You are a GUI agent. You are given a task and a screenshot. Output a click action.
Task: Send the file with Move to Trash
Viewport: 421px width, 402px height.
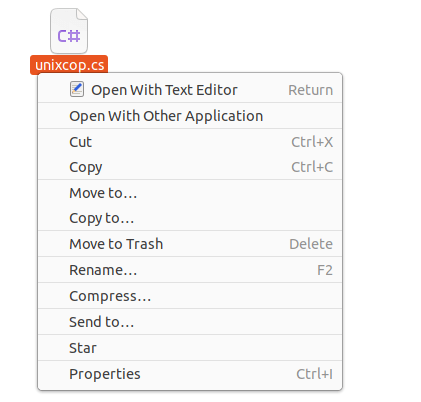coord(190,244)
